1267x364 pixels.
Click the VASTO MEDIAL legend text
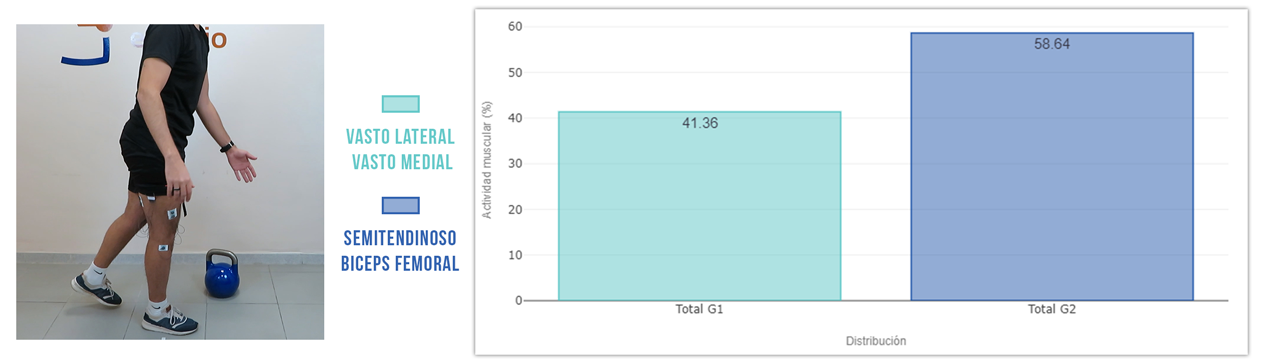403,162
